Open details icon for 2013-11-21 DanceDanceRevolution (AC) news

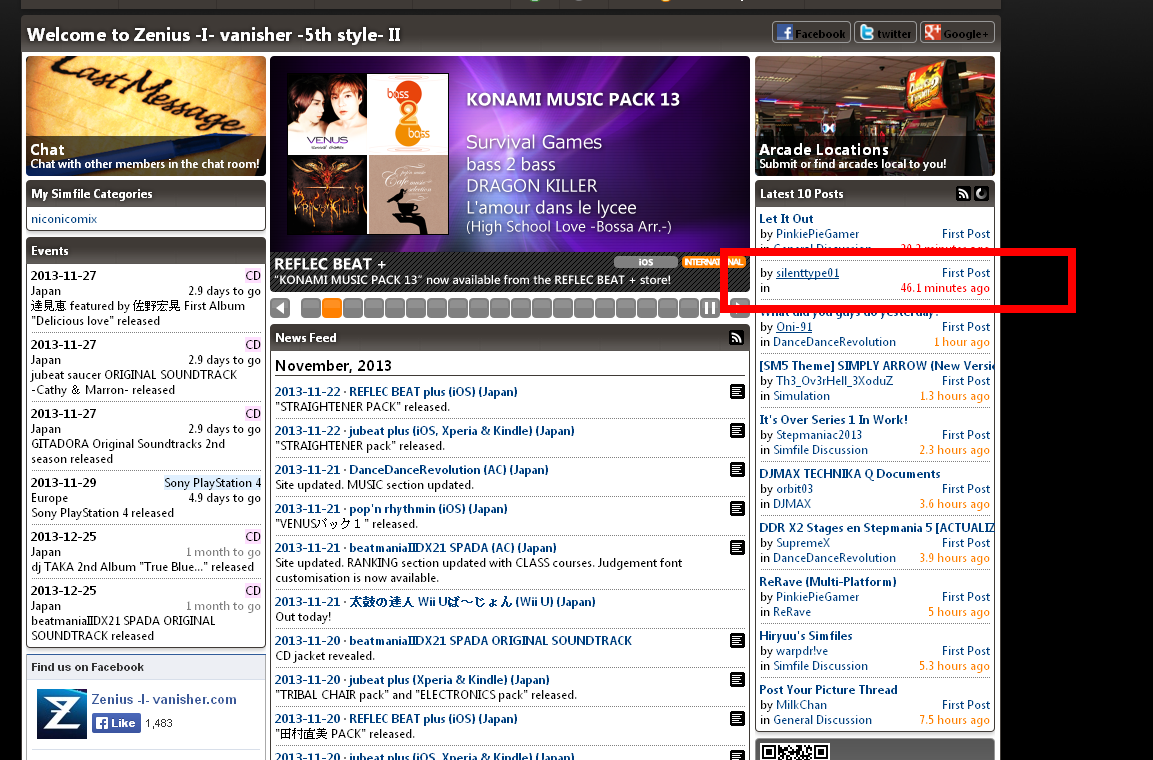pyautogui.click(x=737, y=470)
